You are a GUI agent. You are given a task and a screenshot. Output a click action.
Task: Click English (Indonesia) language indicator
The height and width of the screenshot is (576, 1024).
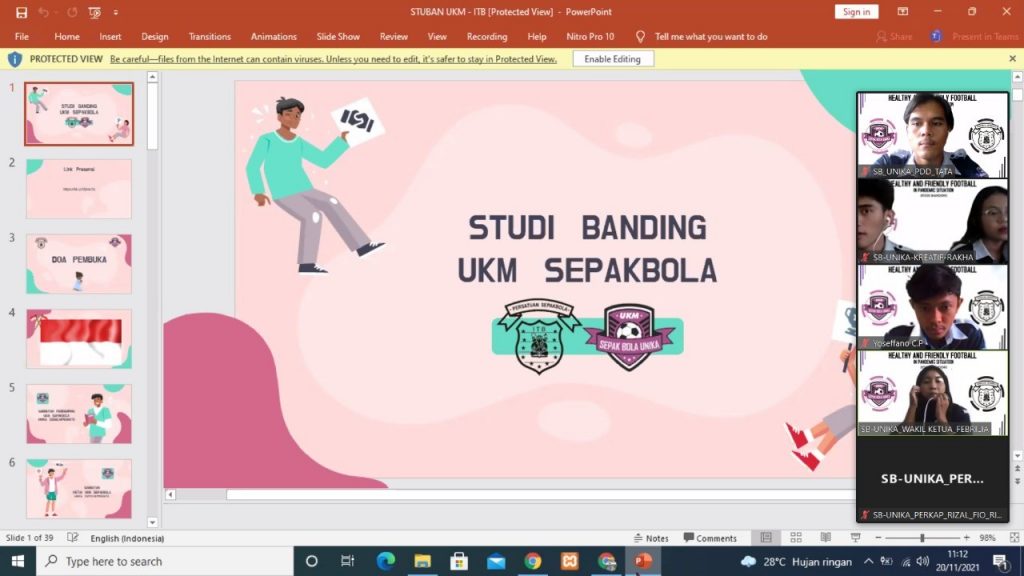[127, 538]
